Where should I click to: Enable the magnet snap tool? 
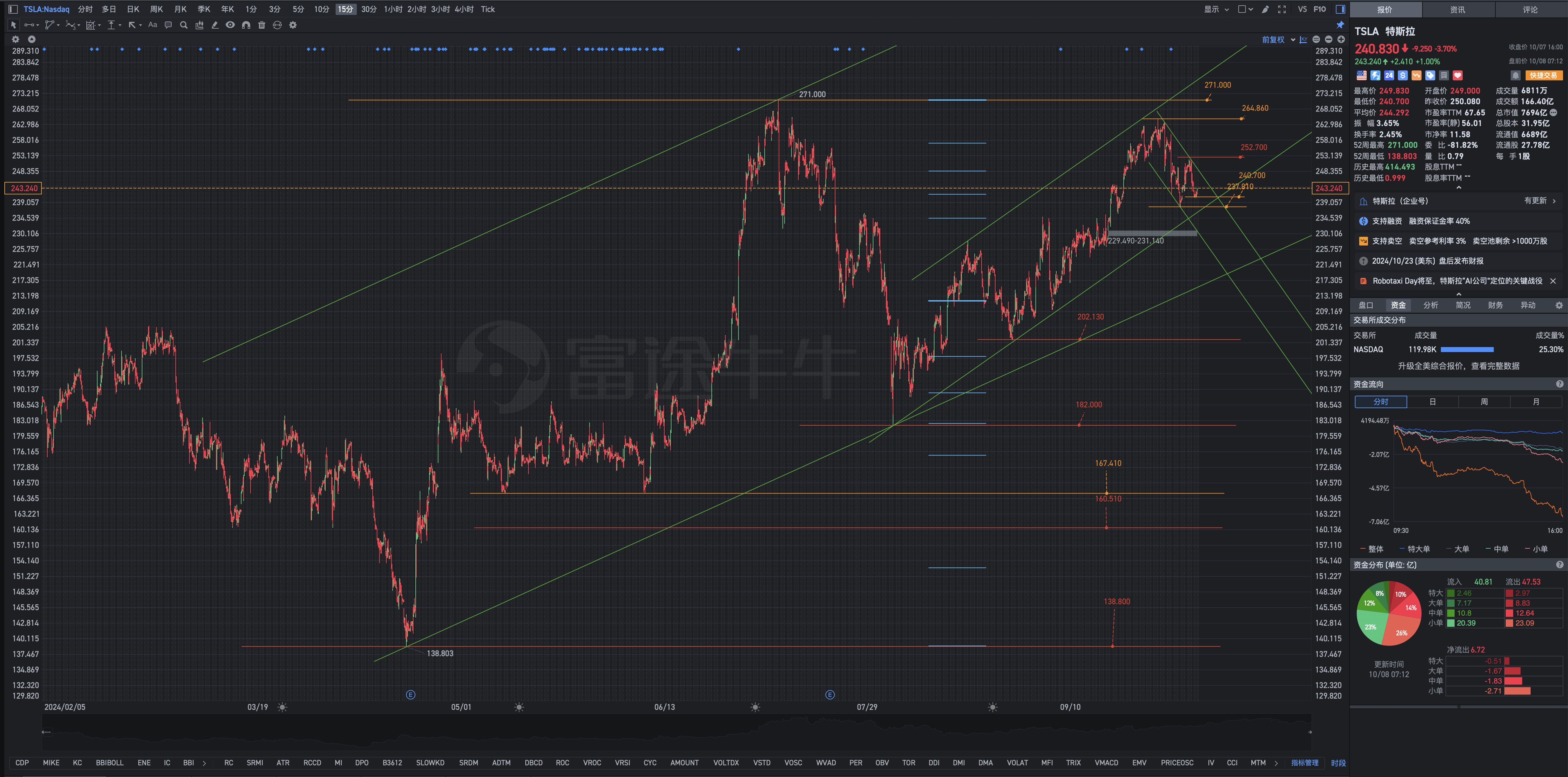pos(246,25)
